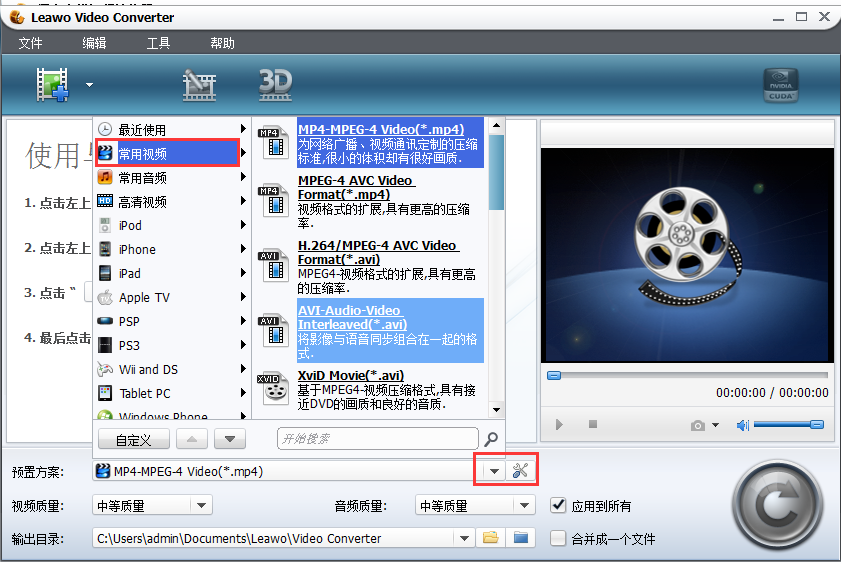Expand the 预置方案 profile dropdown arrow

(x=494, y=471)
